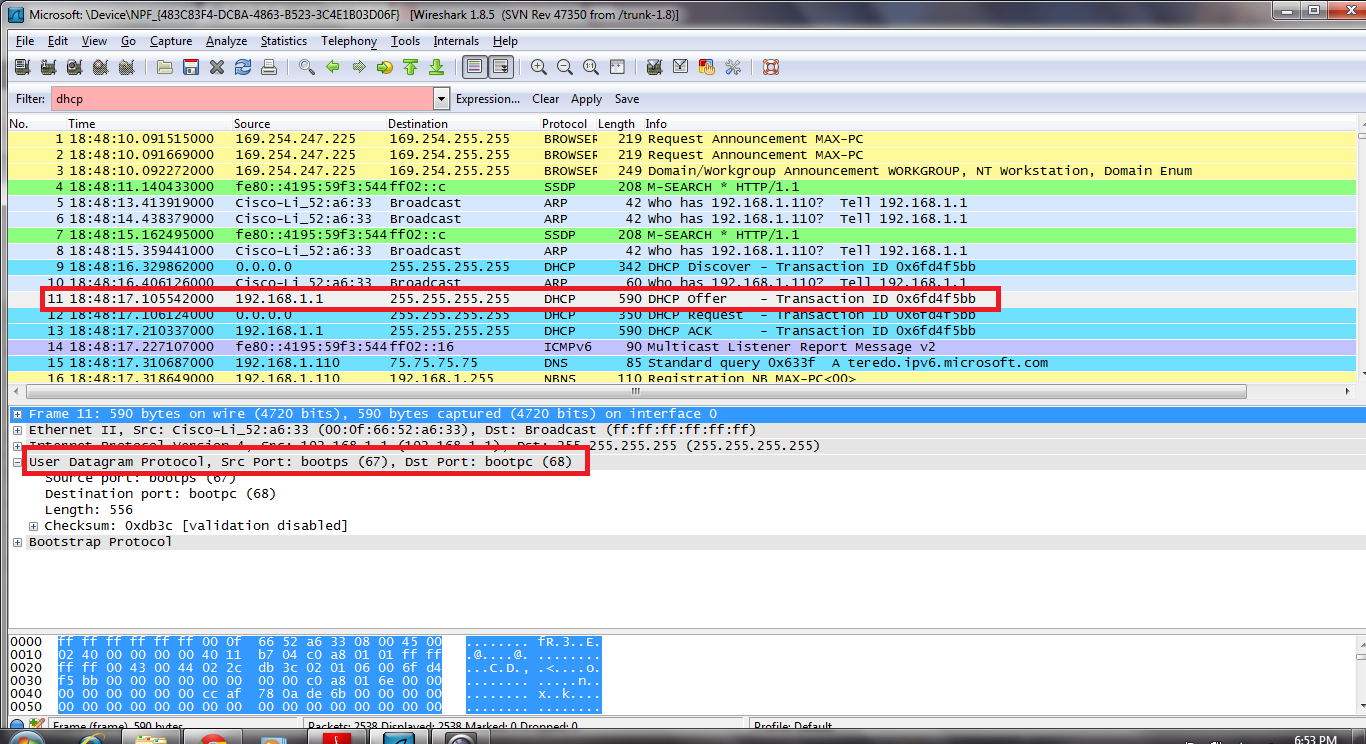
Task: Reload this capture file
Action: (x=242, y=67)
